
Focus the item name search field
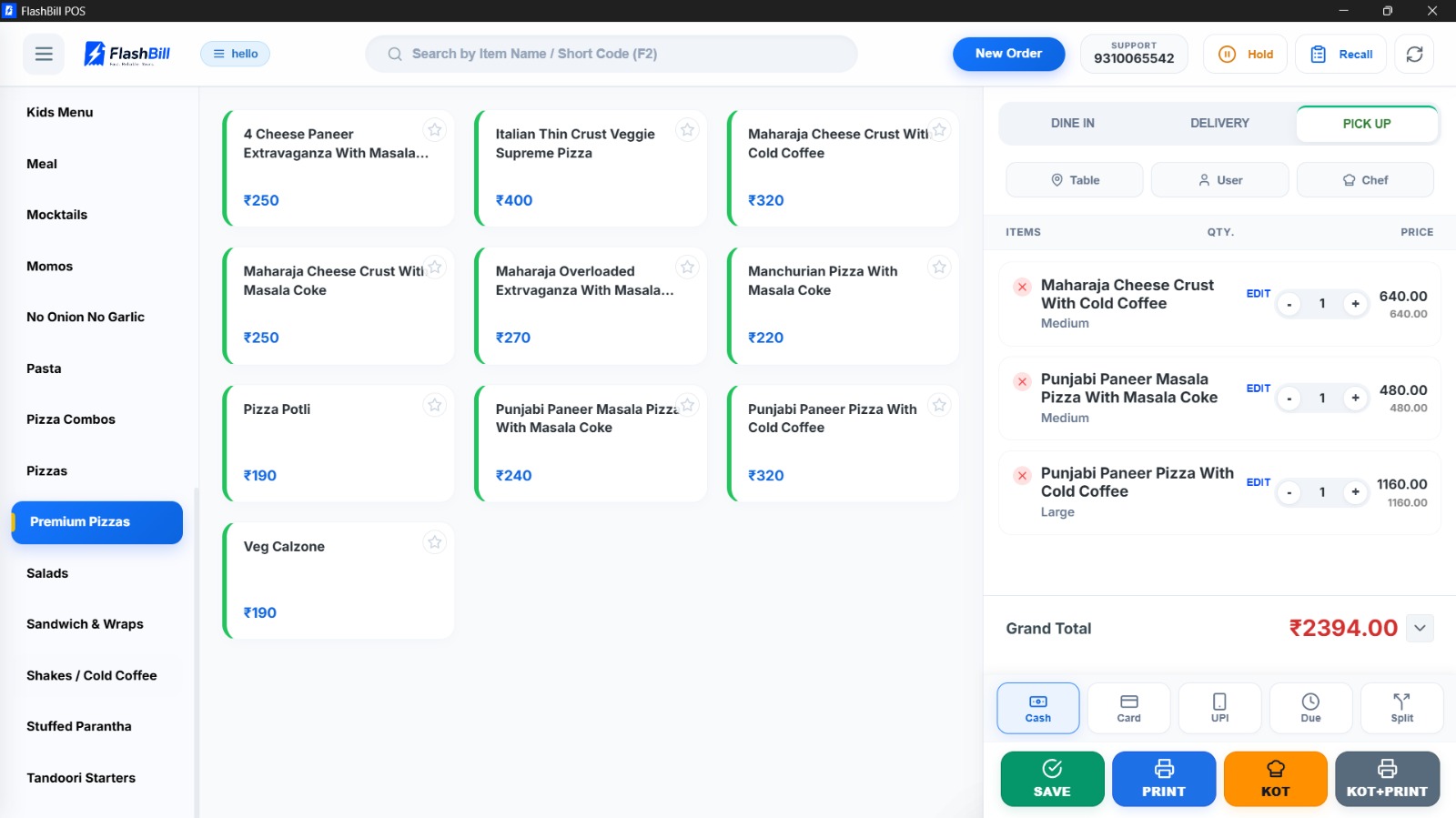pos(612,54)
